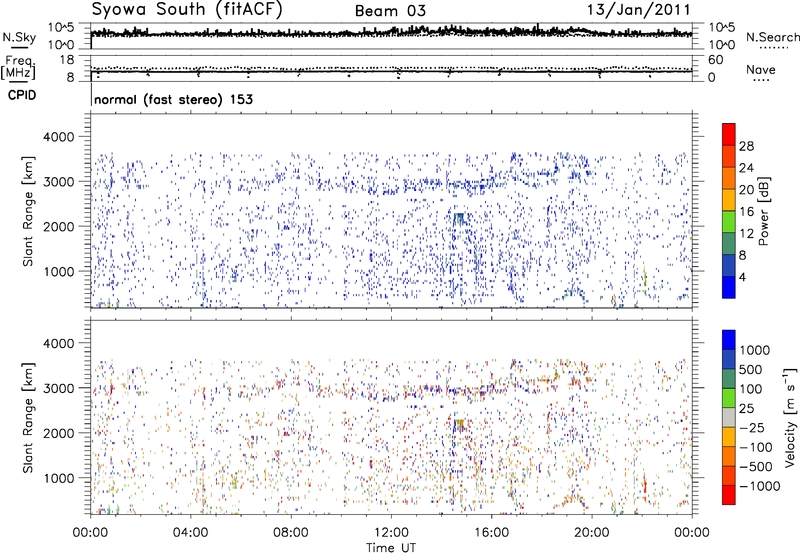Click the 'Power [dB]' colorbar title
Screen dimensions: 800x554
(764, 212)
